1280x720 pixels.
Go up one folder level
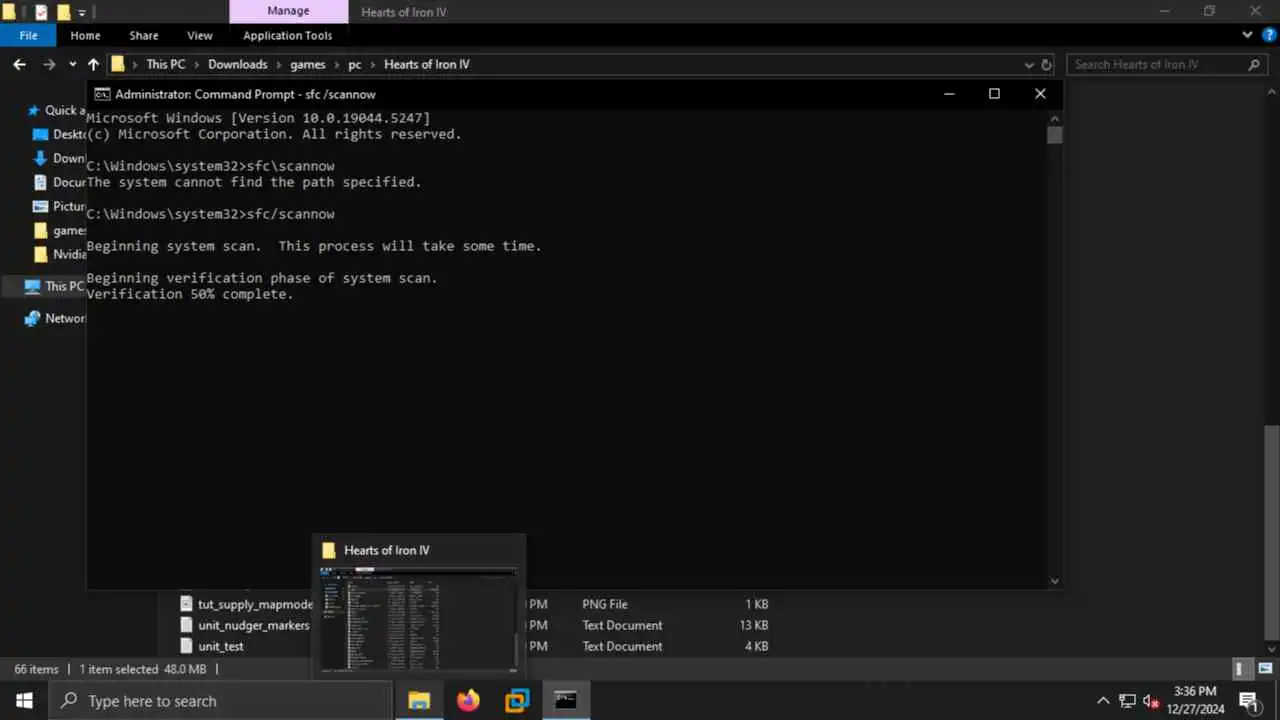[93, 64]
